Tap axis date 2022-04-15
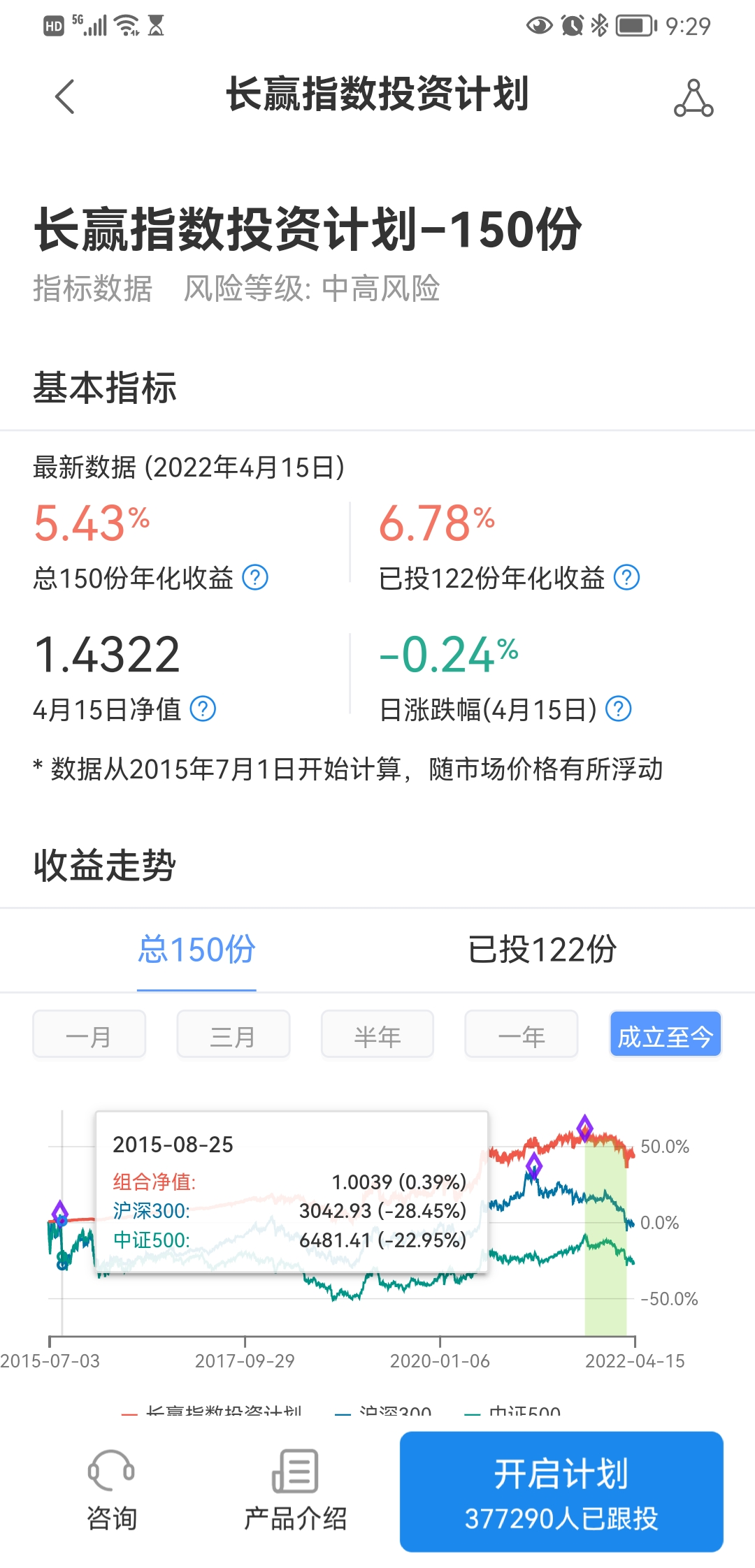This screenshot has width=755, height=1568. 635,1361
